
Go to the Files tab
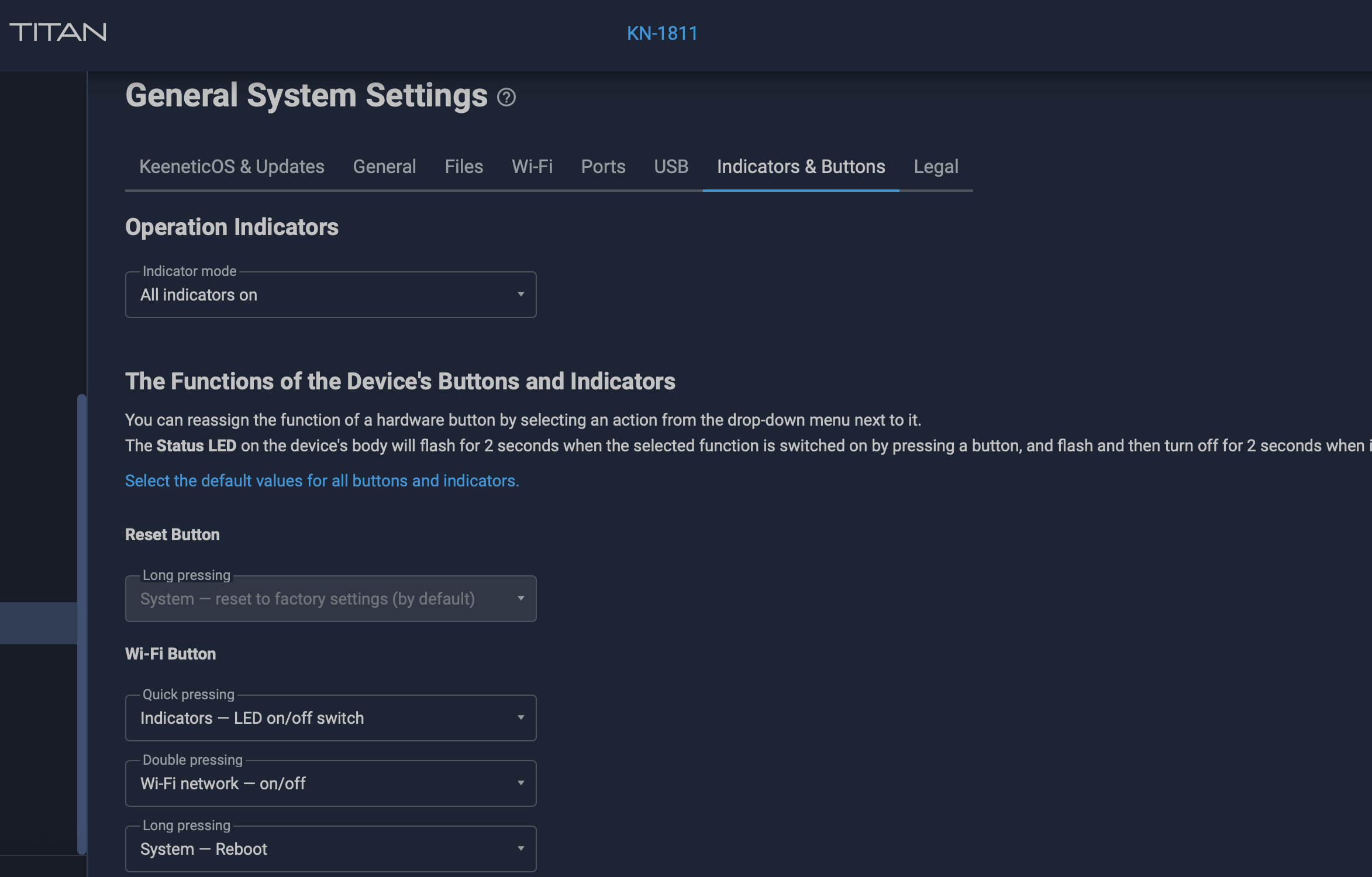(x=464, y=167)
